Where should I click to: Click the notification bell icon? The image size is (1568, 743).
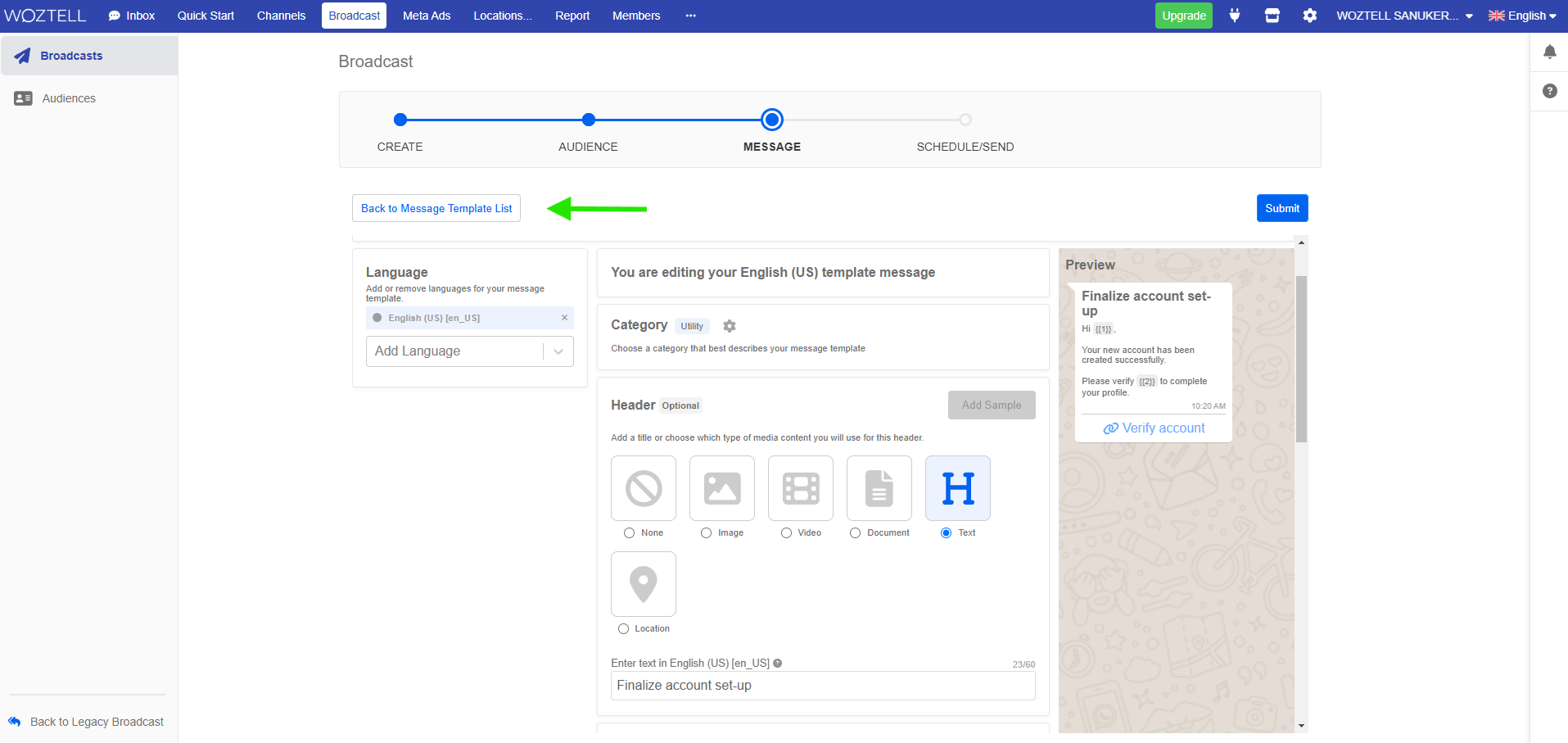click(x=1549, y=52)
